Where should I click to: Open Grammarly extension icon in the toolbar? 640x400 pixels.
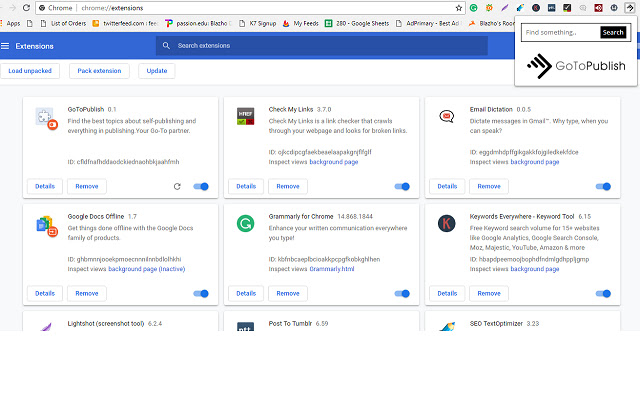473,8
